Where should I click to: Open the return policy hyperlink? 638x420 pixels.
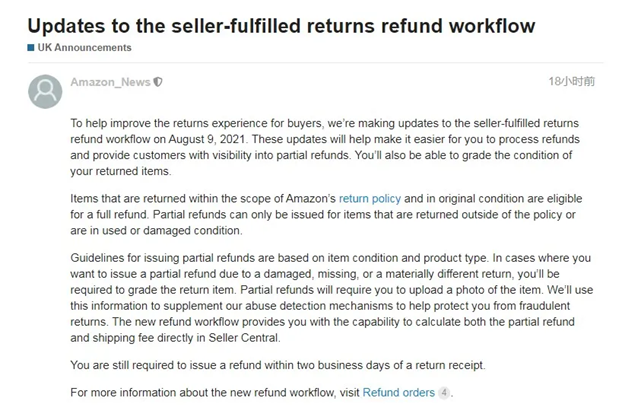coord(370,199)
